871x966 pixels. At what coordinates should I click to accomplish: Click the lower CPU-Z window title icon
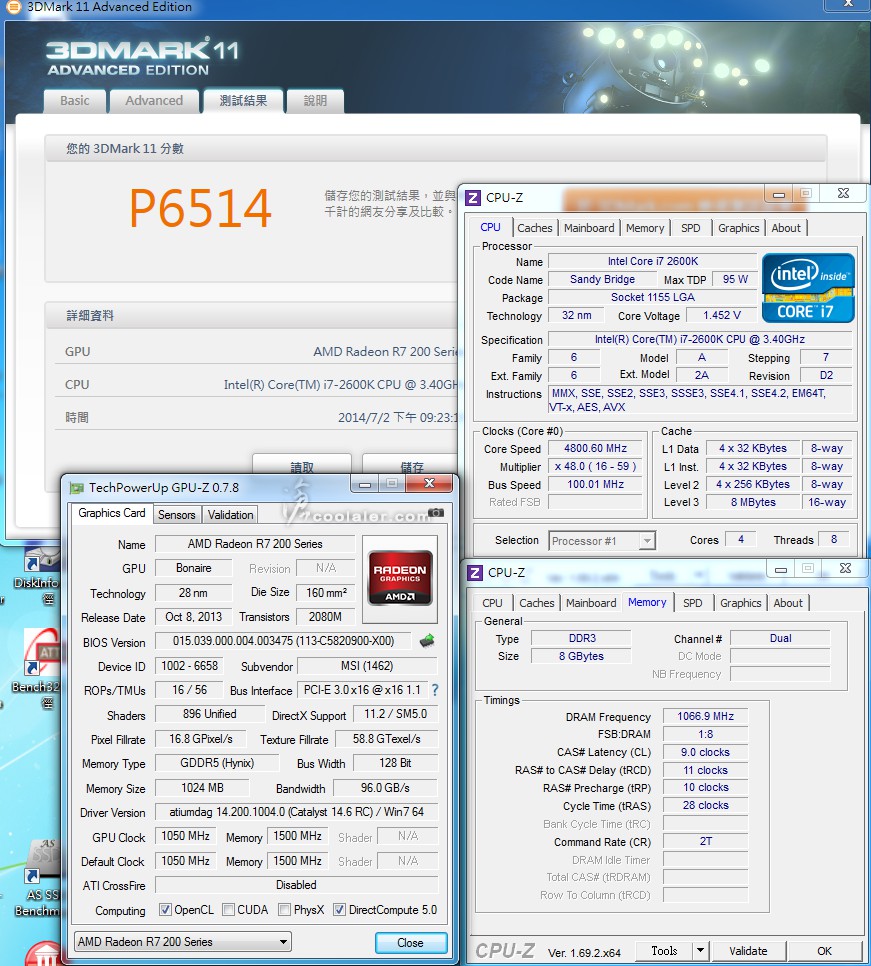point(475,573)
